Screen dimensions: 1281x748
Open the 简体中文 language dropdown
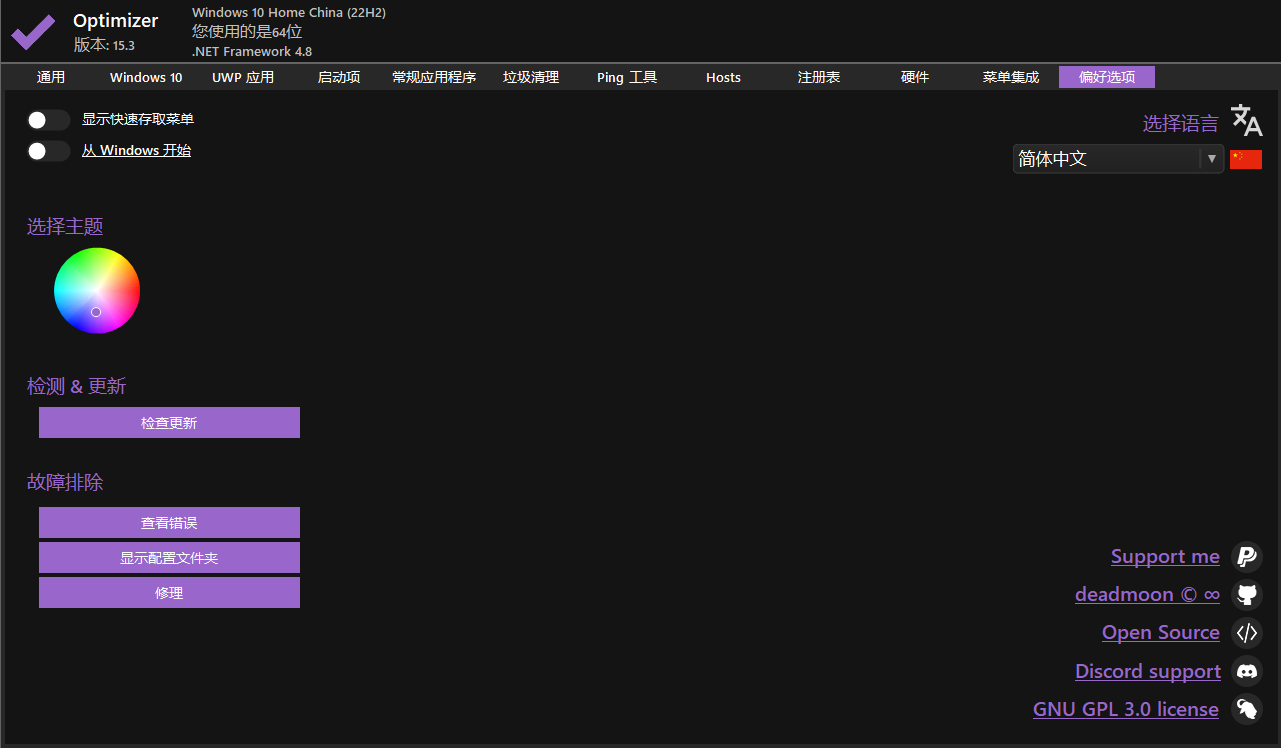click(x=1118, y=158)
